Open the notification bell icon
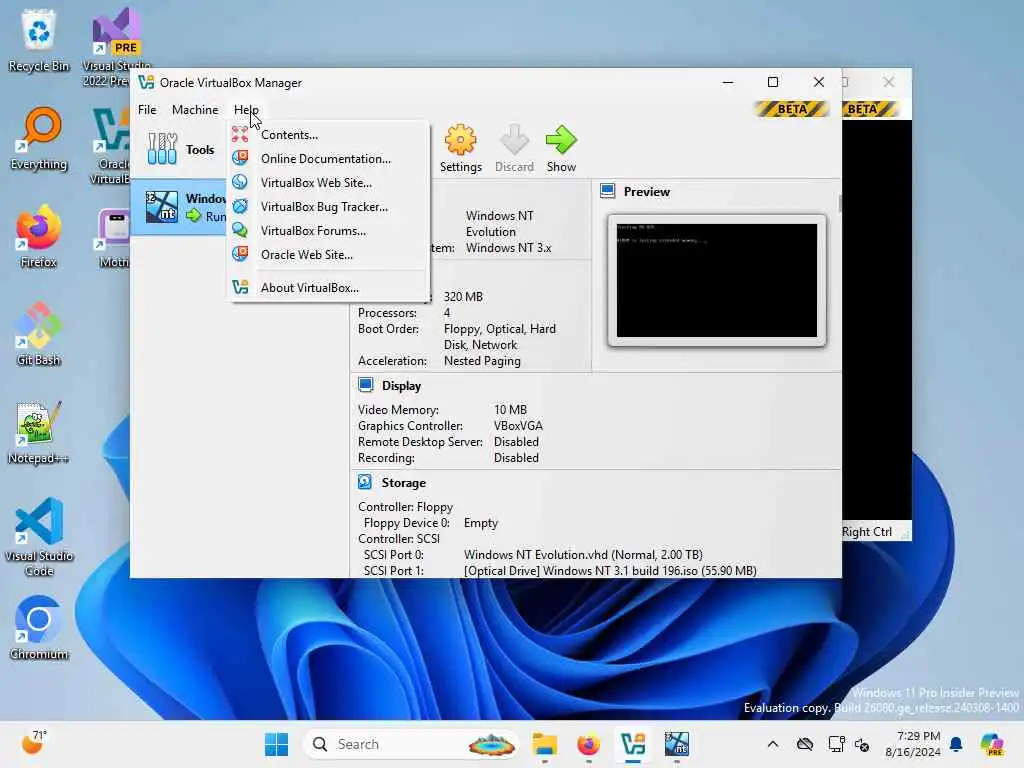The image size is (1024, 768). (956, 744)
